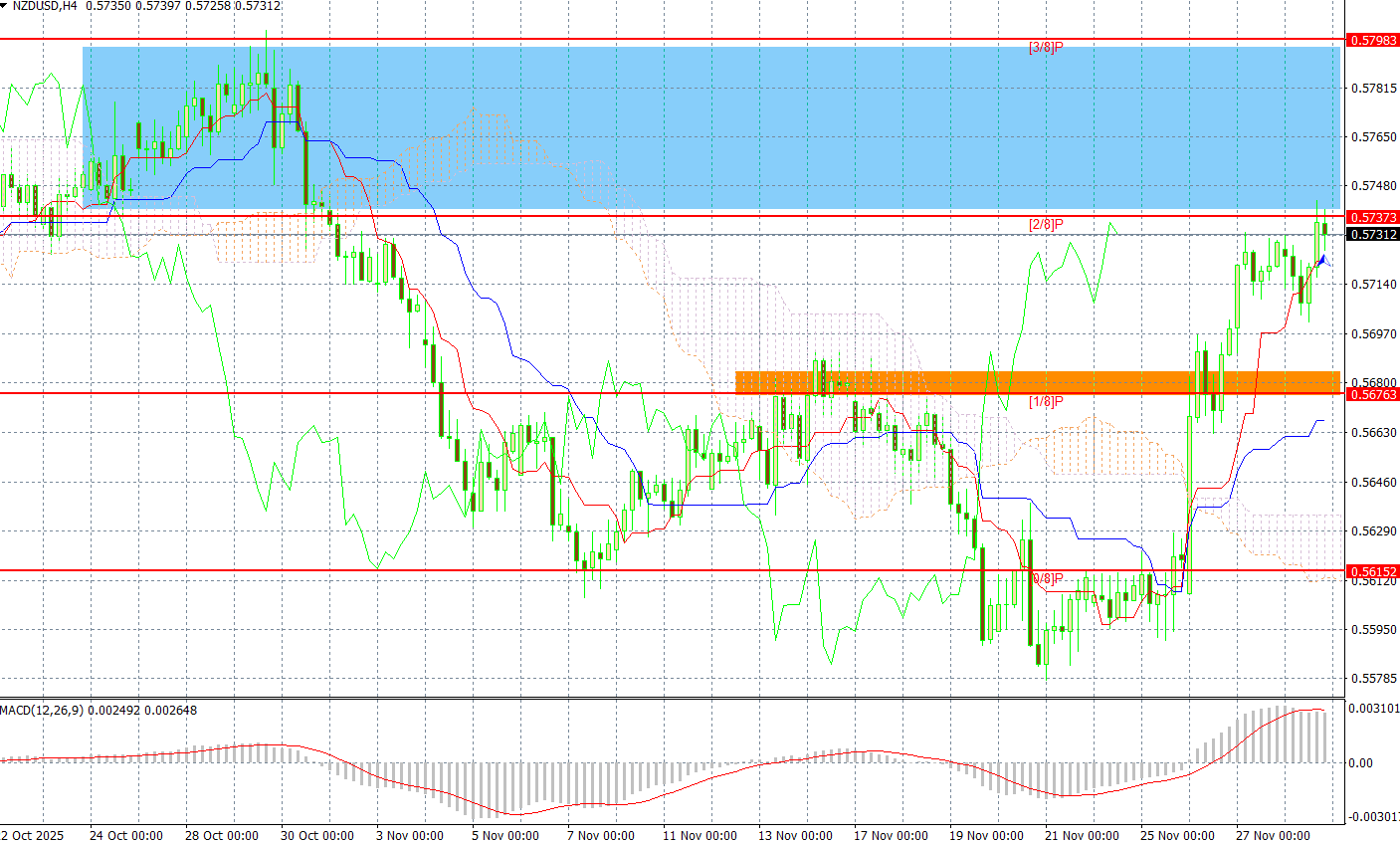
Task: Click the 0.56630 price scale value
Action: click(1373, 433)
